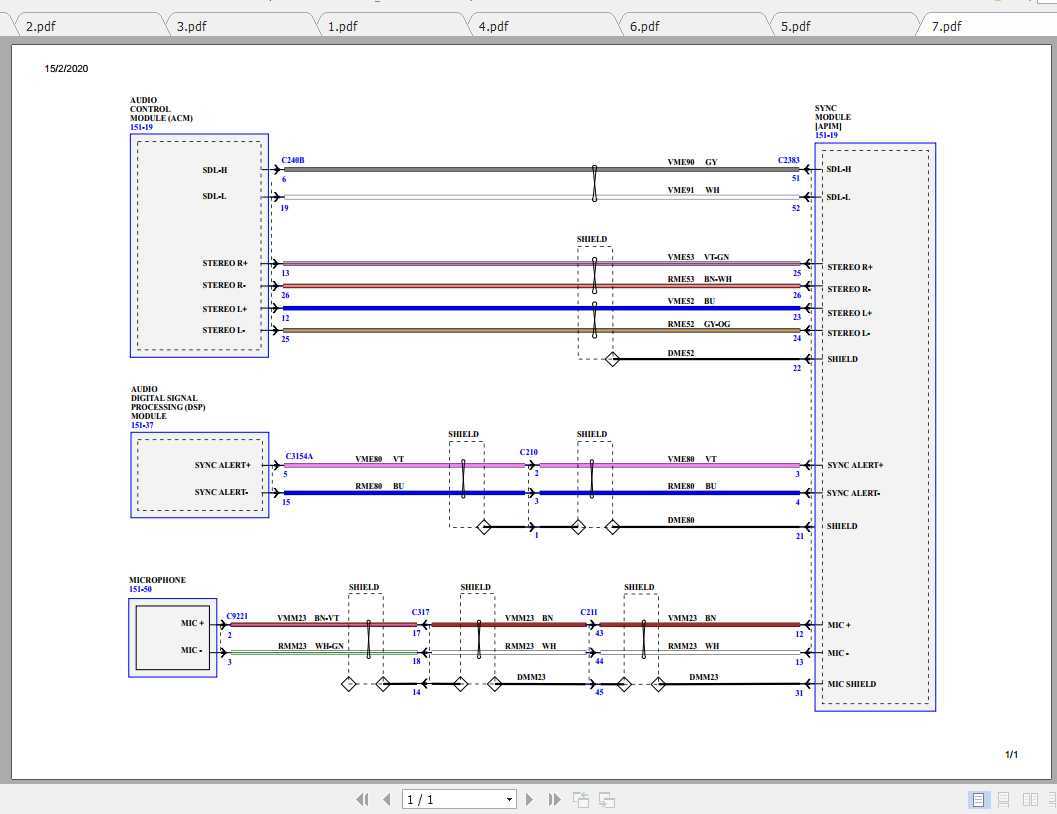Click the DME52 shield wire label
This screenshot has height=814, width=1057.
[x=681, y=353]
